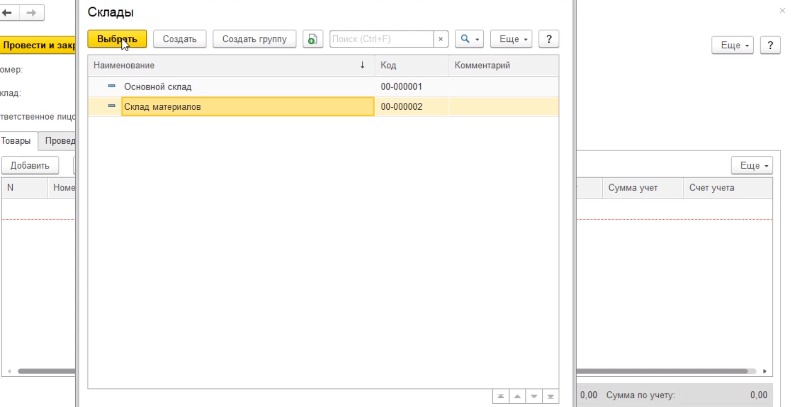Expand the Еще menu in Склады dialog
The height and width of the screenshot is (407, 792).
[x=511, y=39]
